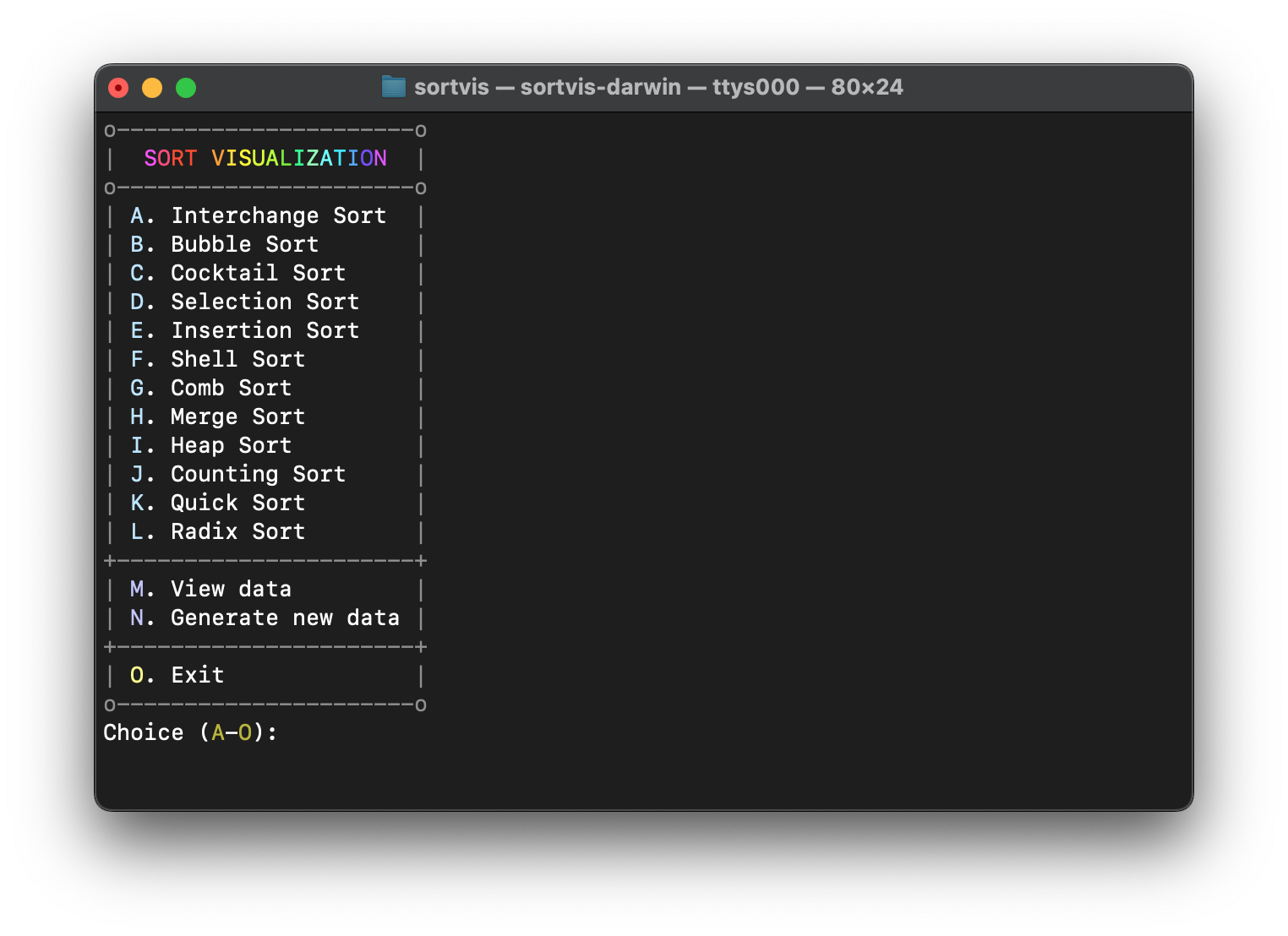Click the window title 'sortvis — sortvis-darwin'

pyautogui.click(x=548, y=87)
